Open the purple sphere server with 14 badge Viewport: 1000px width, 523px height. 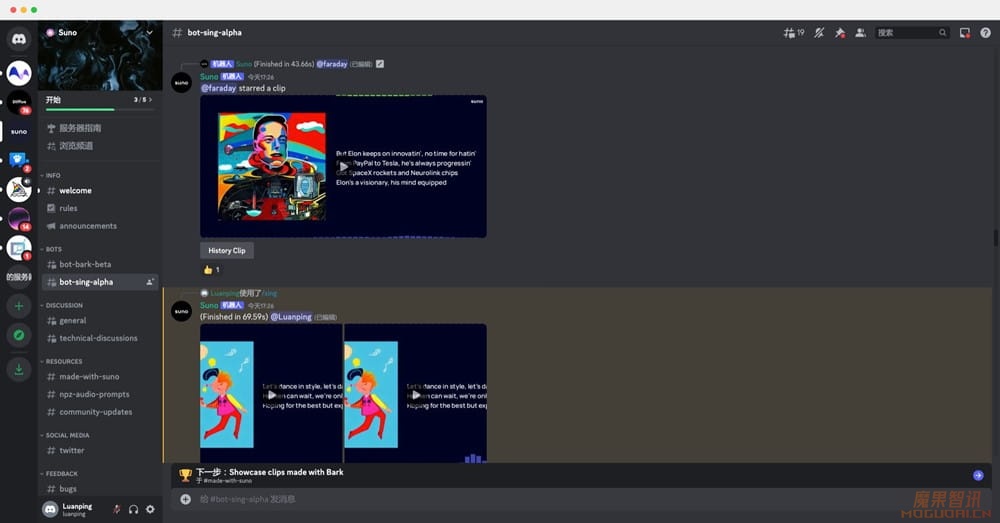pyautogui.click(x=19, y=219)
